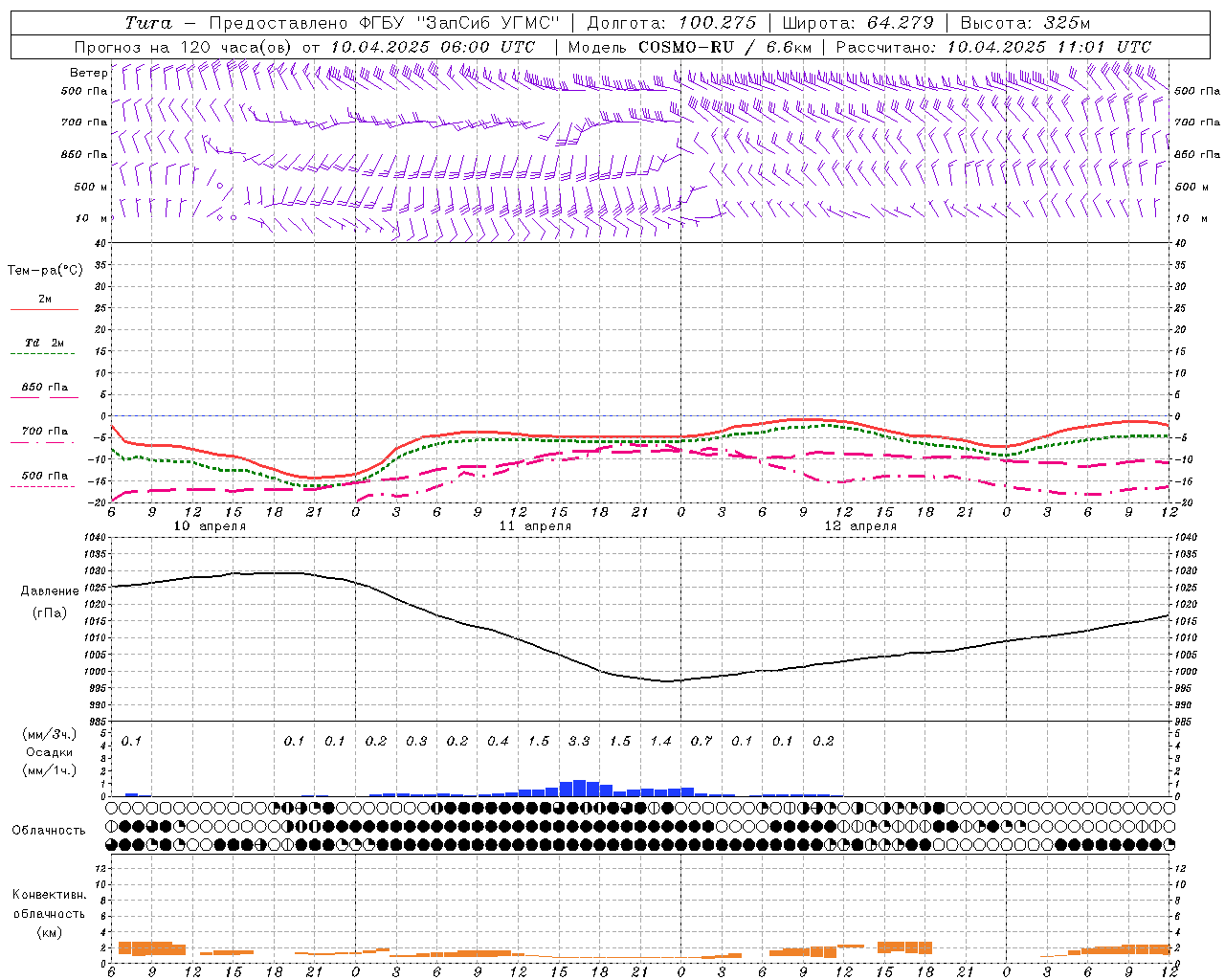Click the precipitation value "1.4"

click(x=660, y=742)
